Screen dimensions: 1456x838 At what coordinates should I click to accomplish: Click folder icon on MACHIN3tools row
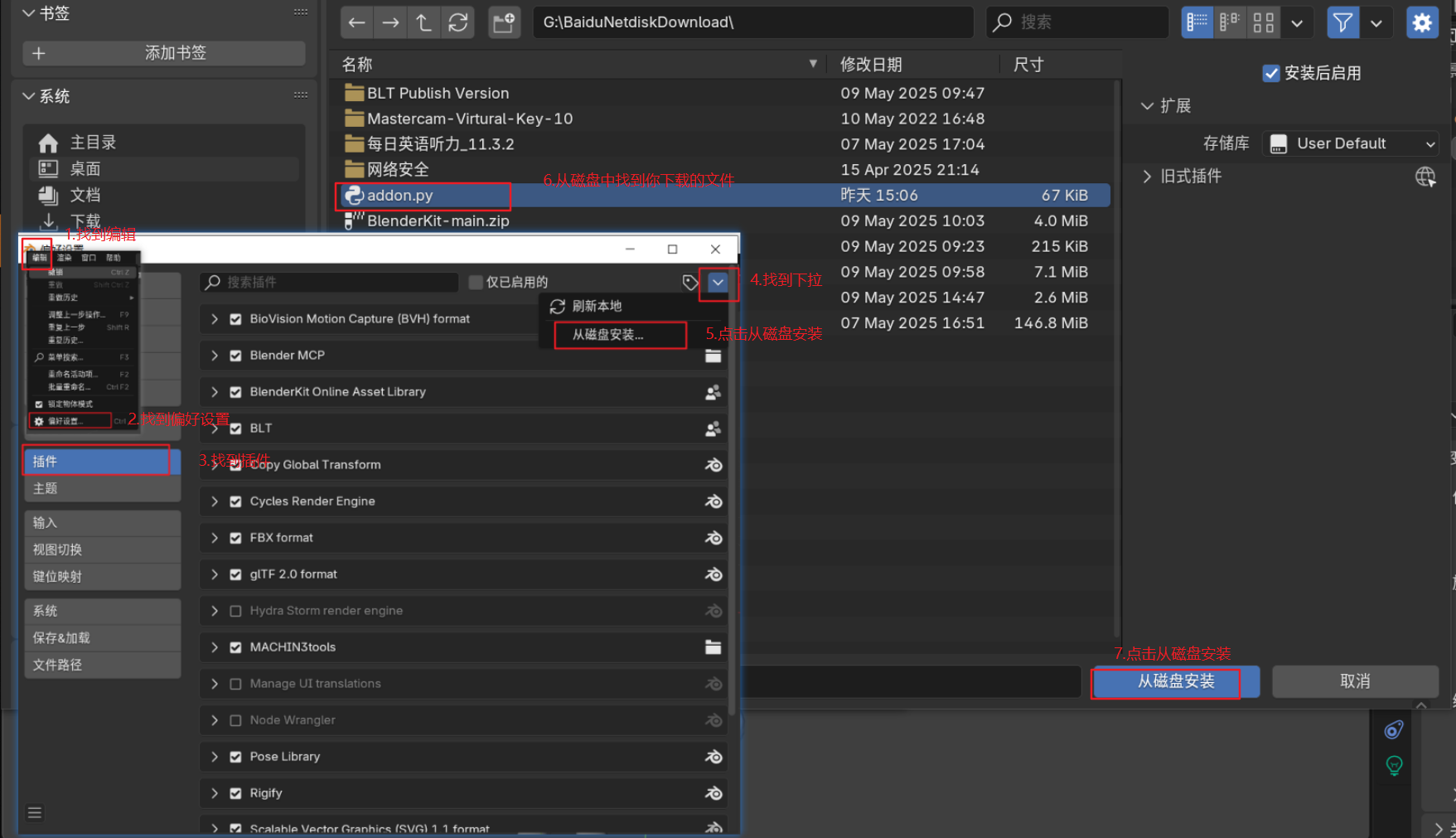pos(713,647)
